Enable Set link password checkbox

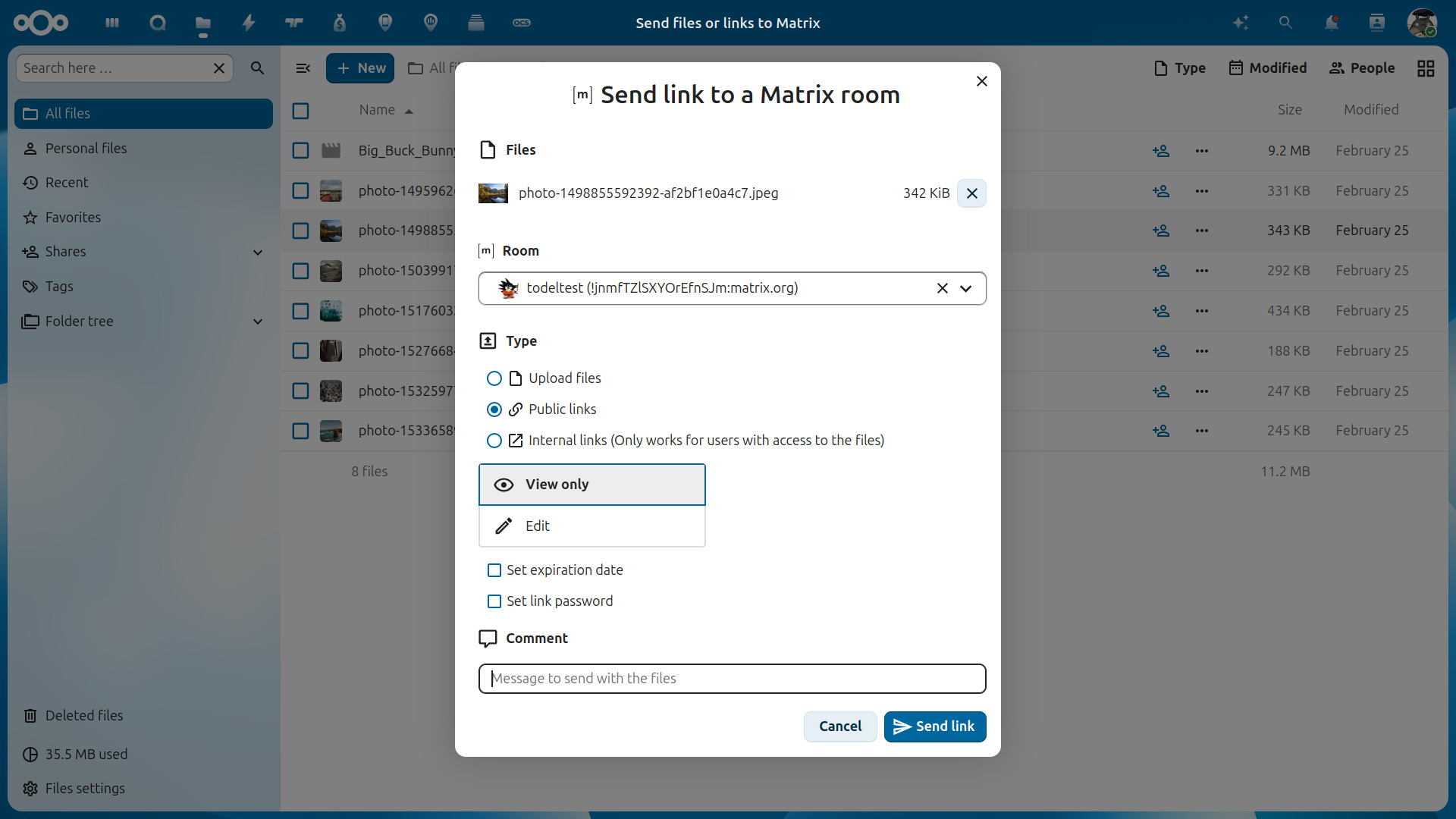494,601
